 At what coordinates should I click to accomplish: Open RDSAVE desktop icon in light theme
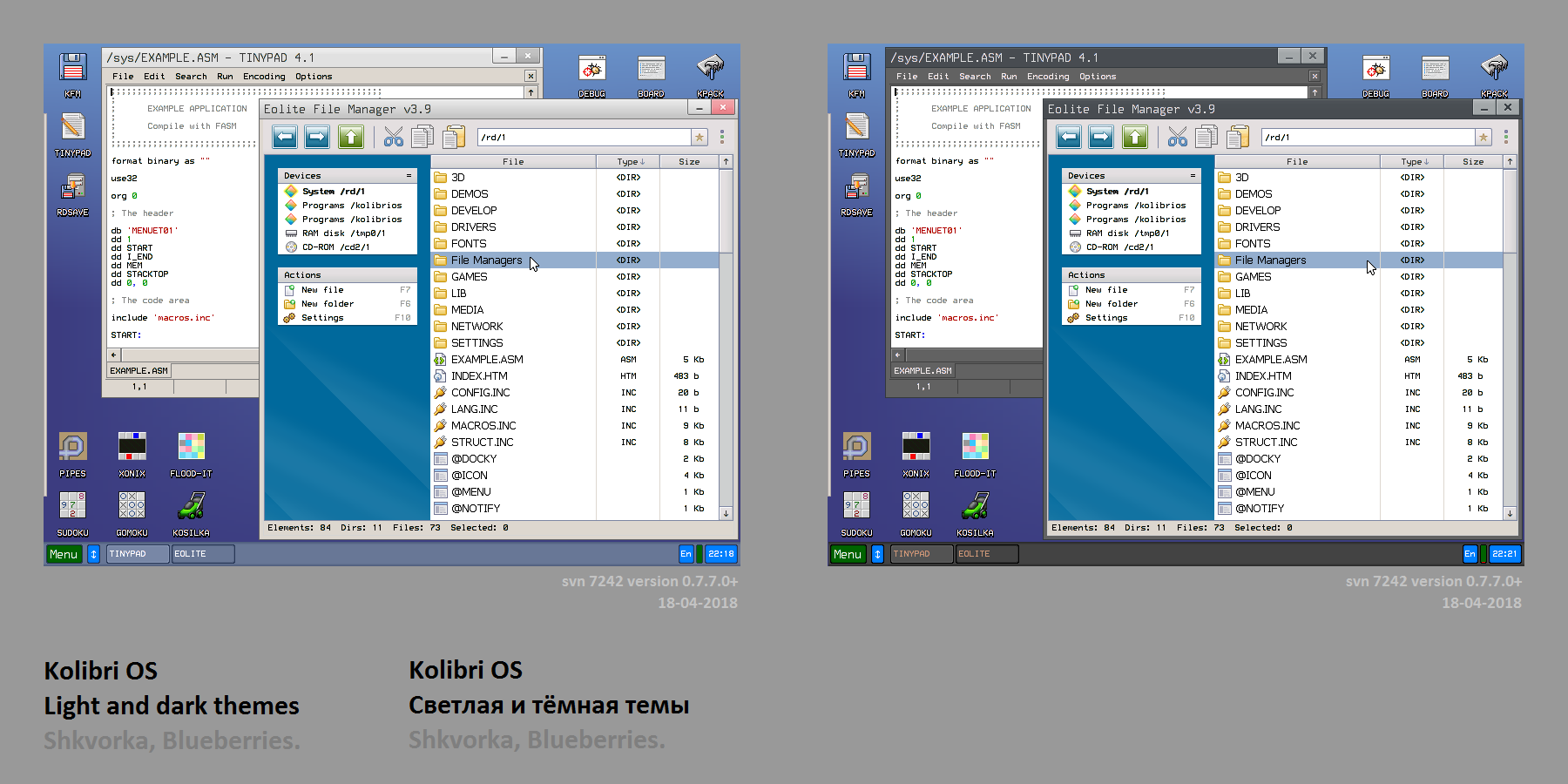click(73, 193)
